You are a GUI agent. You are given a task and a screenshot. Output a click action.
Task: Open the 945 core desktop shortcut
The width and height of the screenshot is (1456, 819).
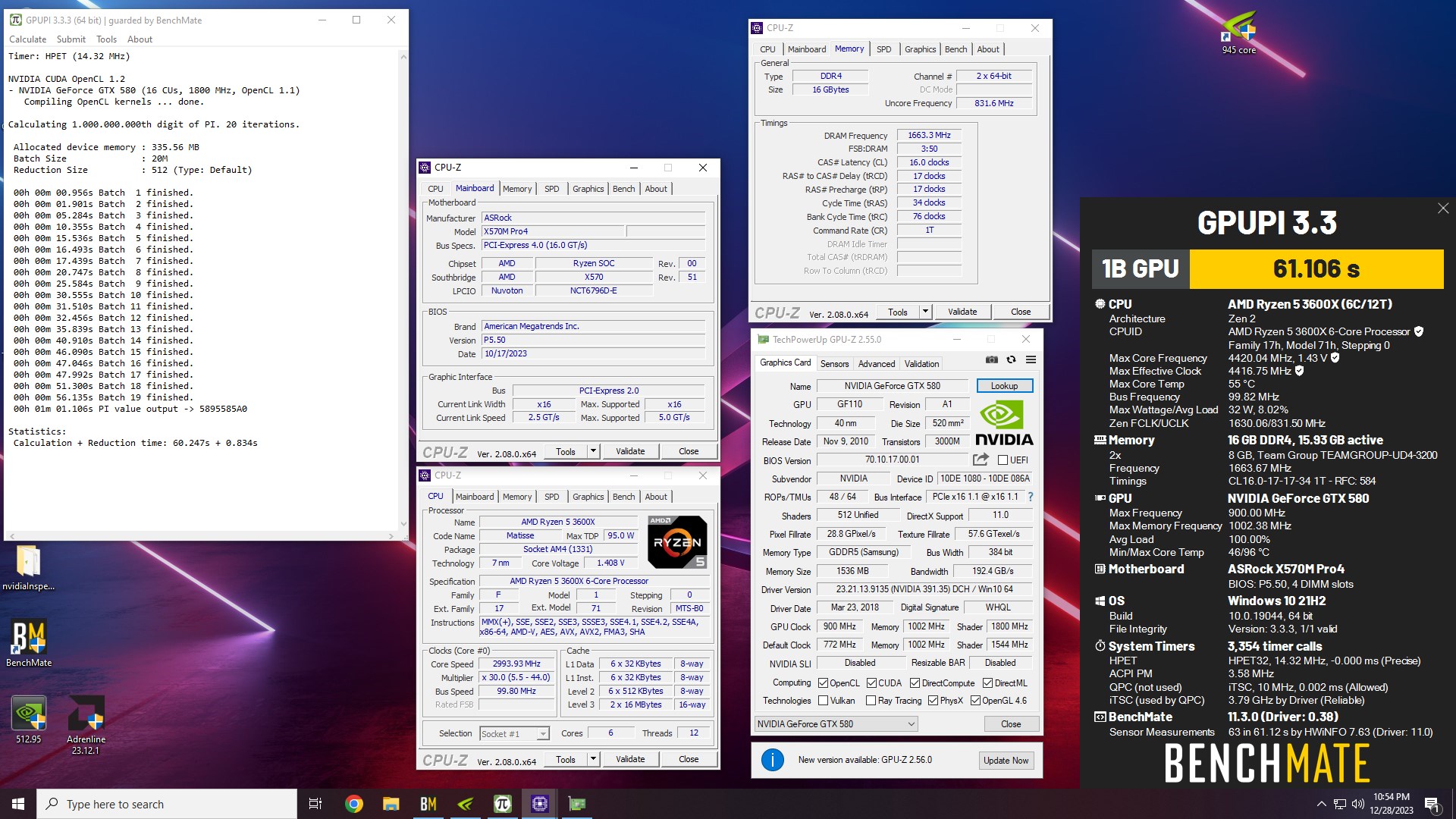point(1238,33)
